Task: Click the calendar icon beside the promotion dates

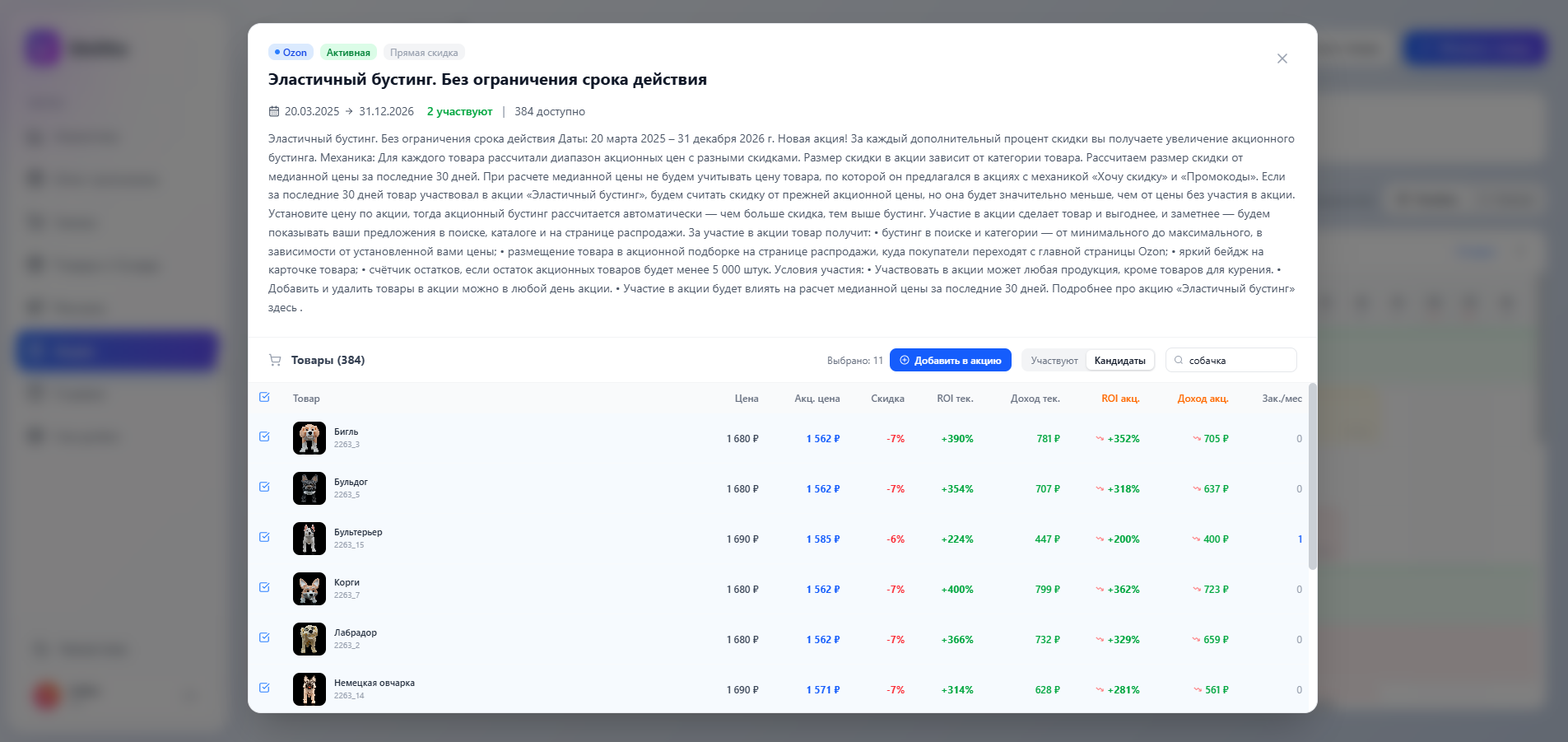Action: click(274, 110)
